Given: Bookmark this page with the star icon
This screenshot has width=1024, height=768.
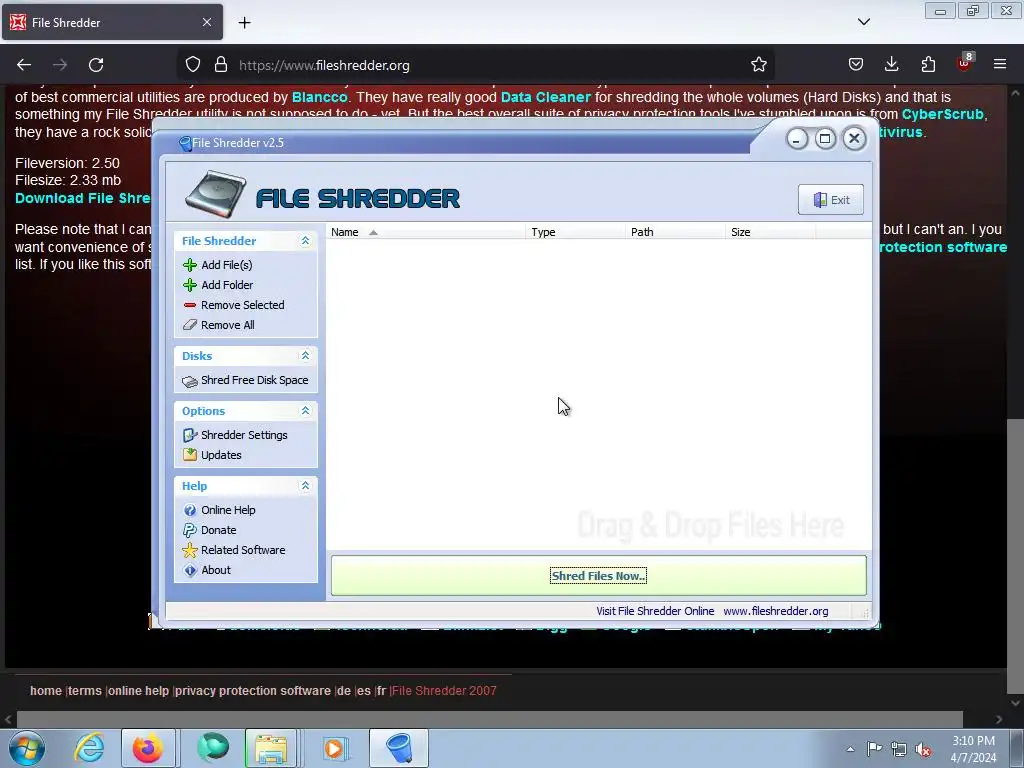Looking at the screenshot, I should coord(758,65).
